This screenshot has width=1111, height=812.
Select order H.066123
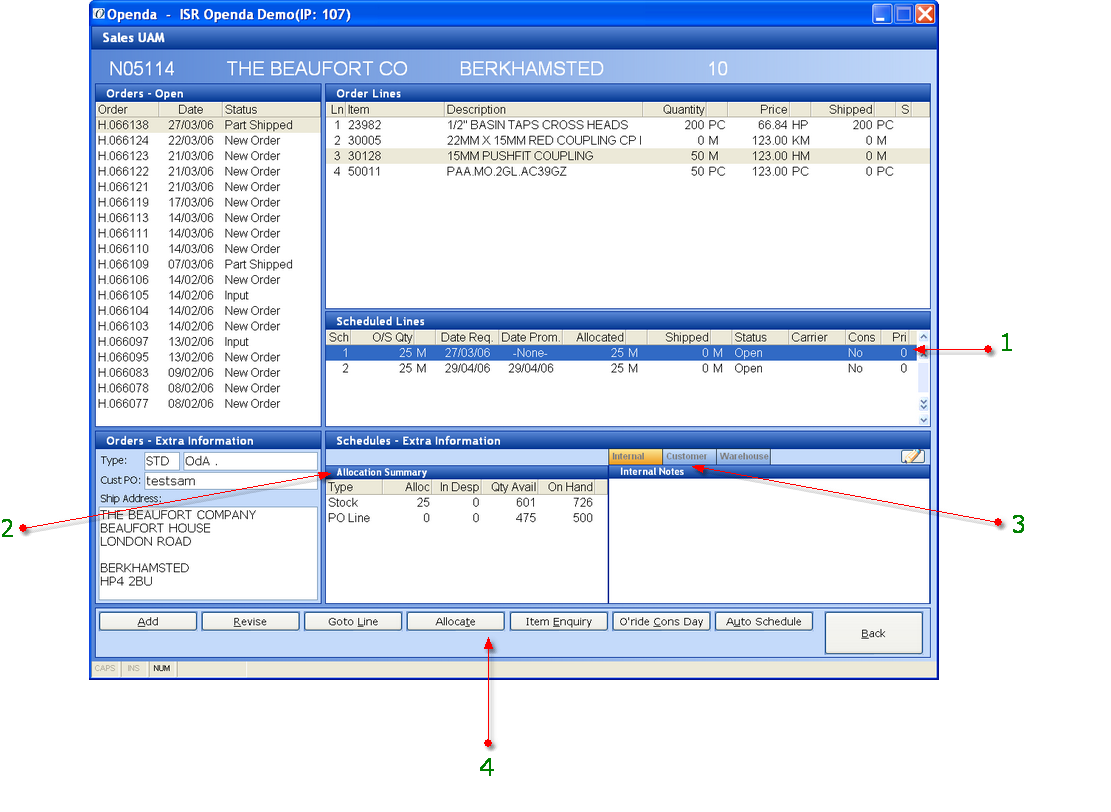208,156
